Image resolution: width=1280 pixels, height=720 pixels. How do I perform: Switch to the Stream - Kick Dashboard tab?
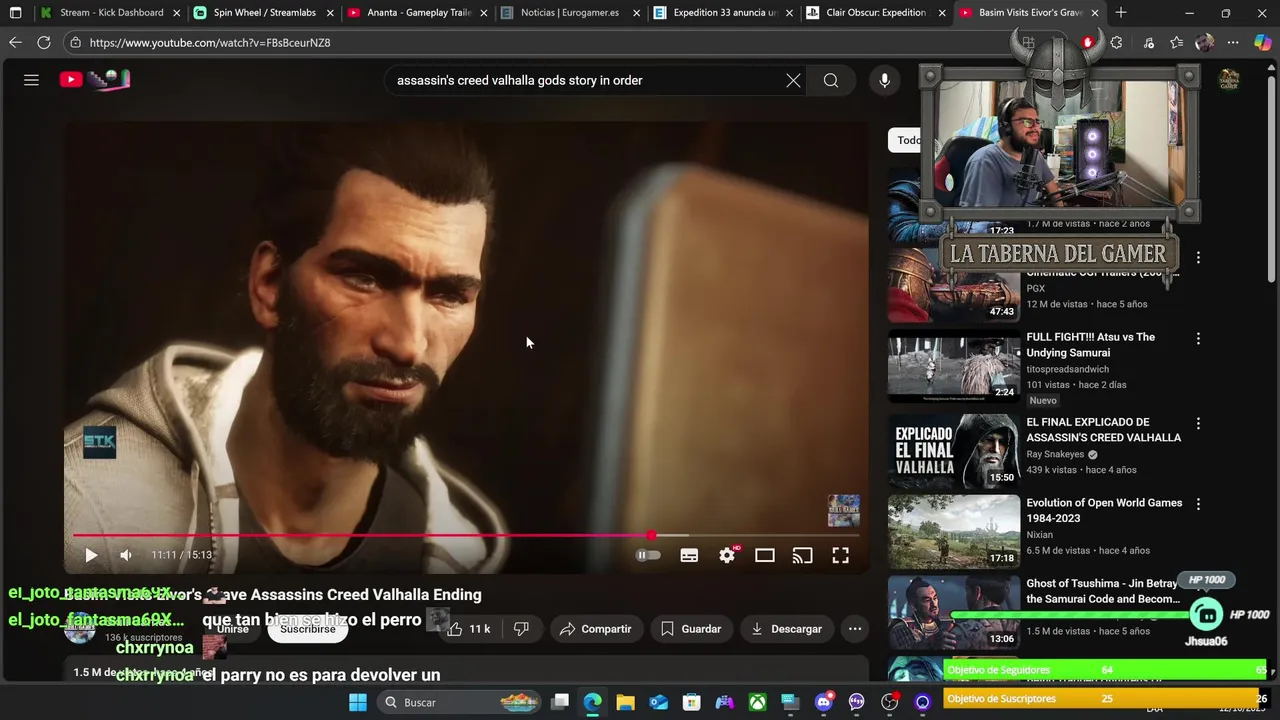tap(111, 13)
